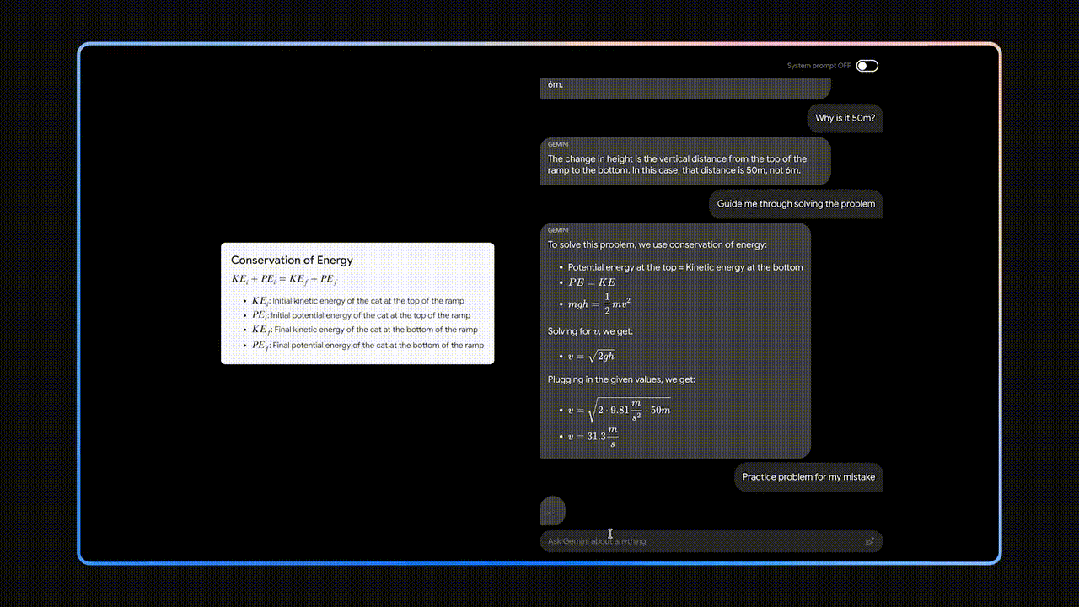Focus the Ask Gemini message input field
Viewport: 1079px width, 607px height.
(x=700, y=541)
